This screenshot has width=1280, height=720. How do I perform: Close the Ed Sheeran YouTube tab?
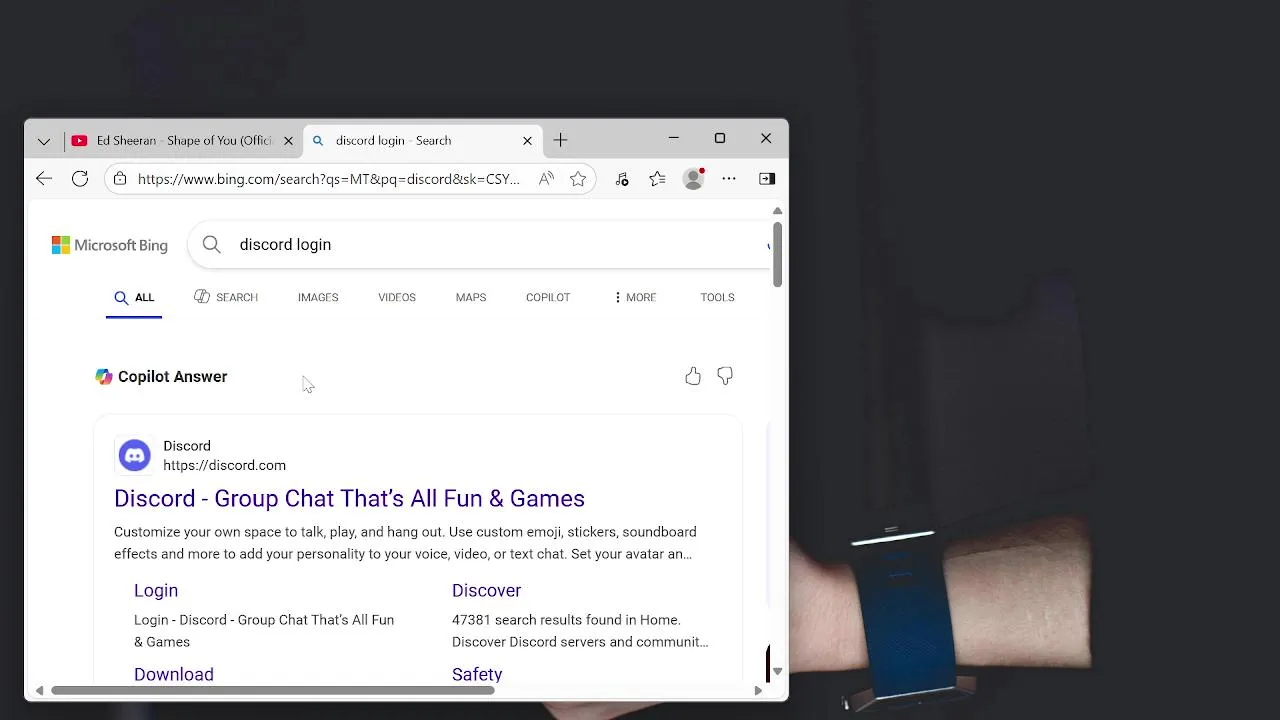tap(288, 141)
